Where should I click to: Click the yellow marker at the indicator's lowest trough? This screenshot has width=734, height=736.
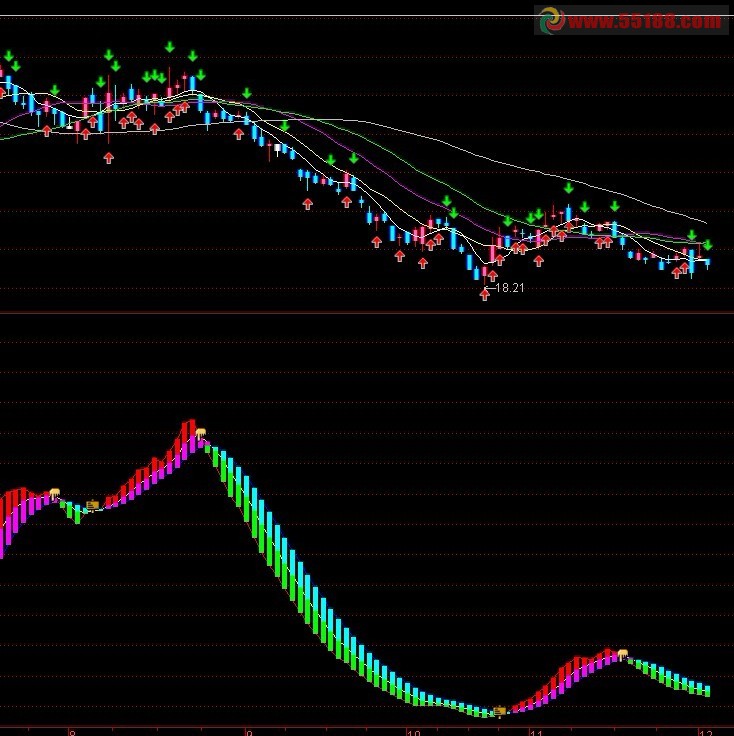pyautogui.click(x=499, y=711)
